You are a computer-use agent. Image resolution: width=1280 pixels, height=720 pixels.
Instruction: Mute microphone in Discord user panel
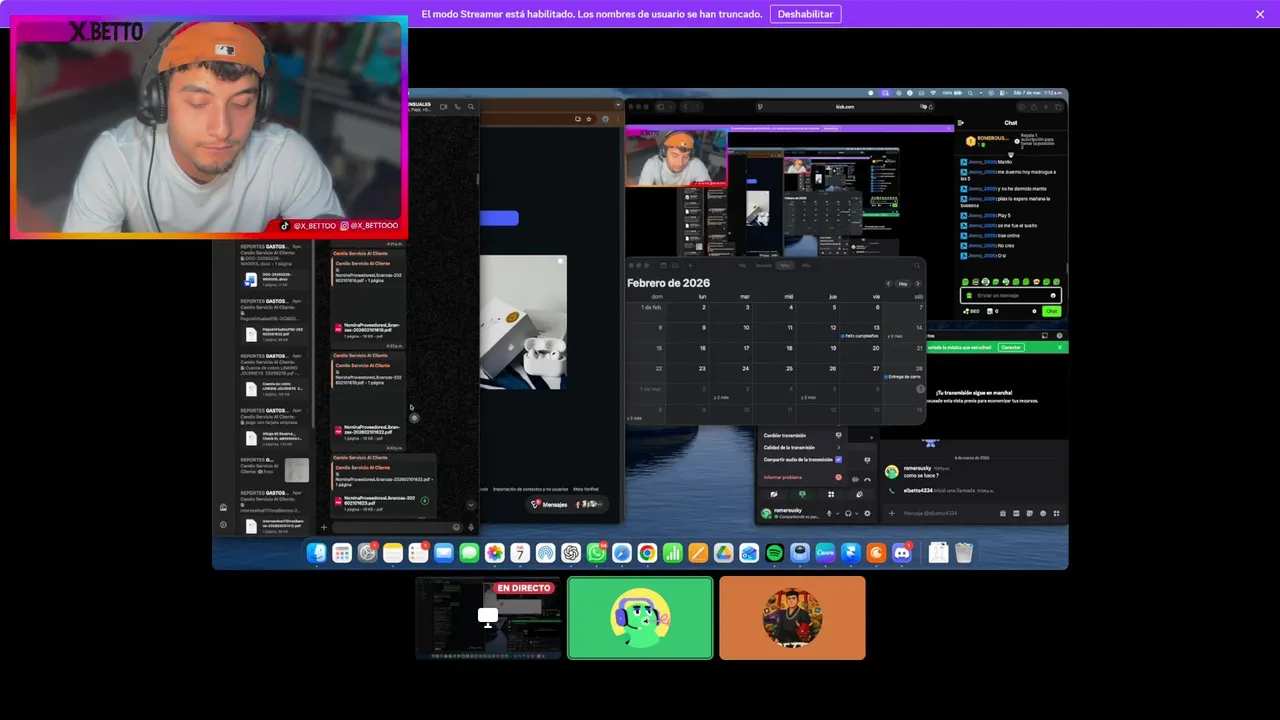click(829, 513)
